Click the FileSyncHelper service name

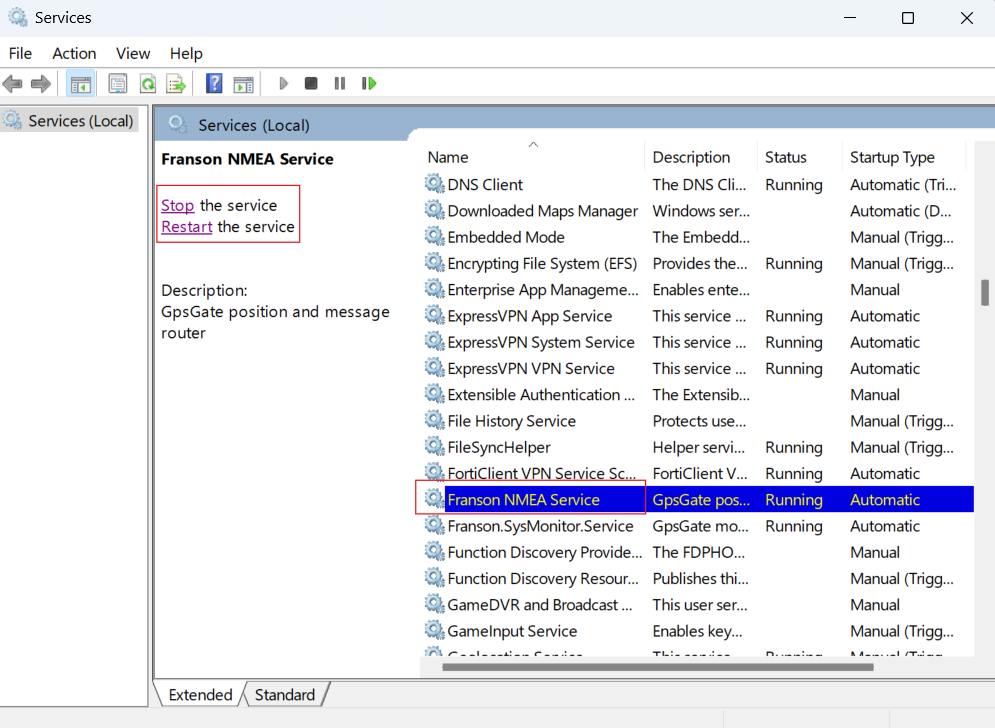[499, 447]
